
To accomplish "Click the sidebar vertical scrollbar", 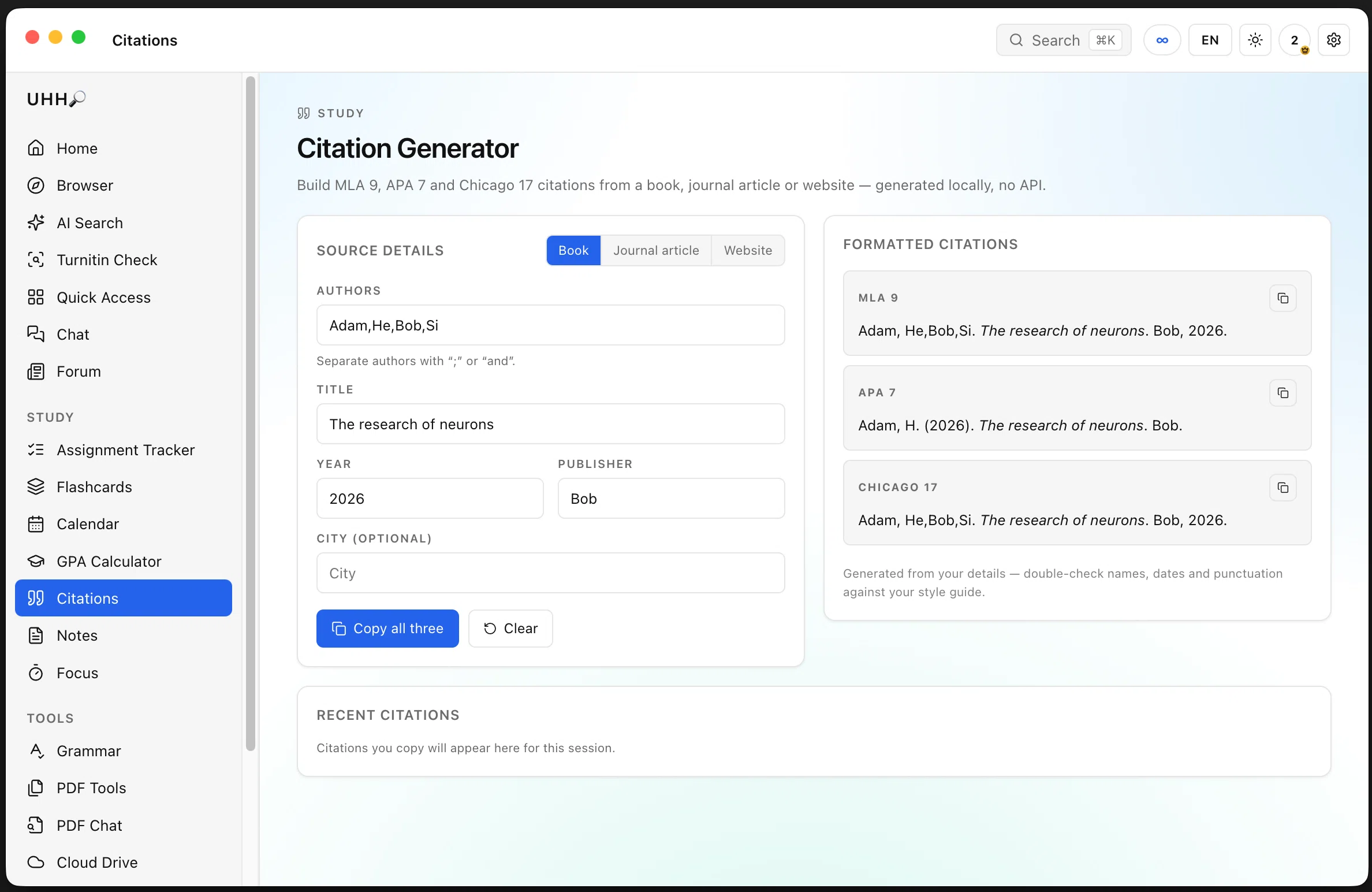I will click(251, 414).
